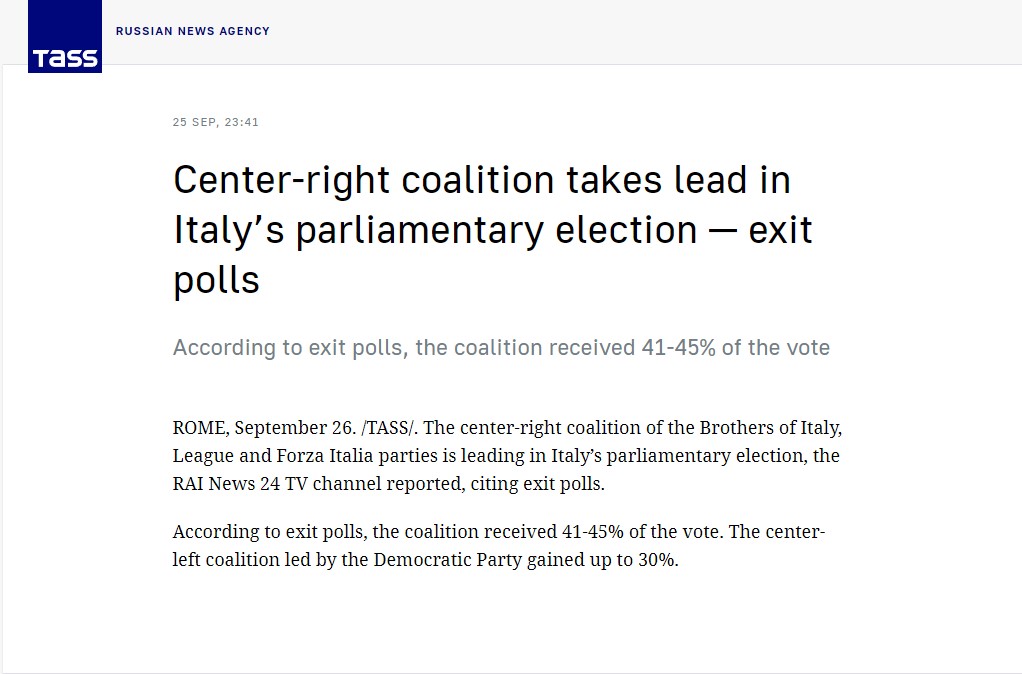Click Brothers of Italy in first paragraph

tap(770, 428)
